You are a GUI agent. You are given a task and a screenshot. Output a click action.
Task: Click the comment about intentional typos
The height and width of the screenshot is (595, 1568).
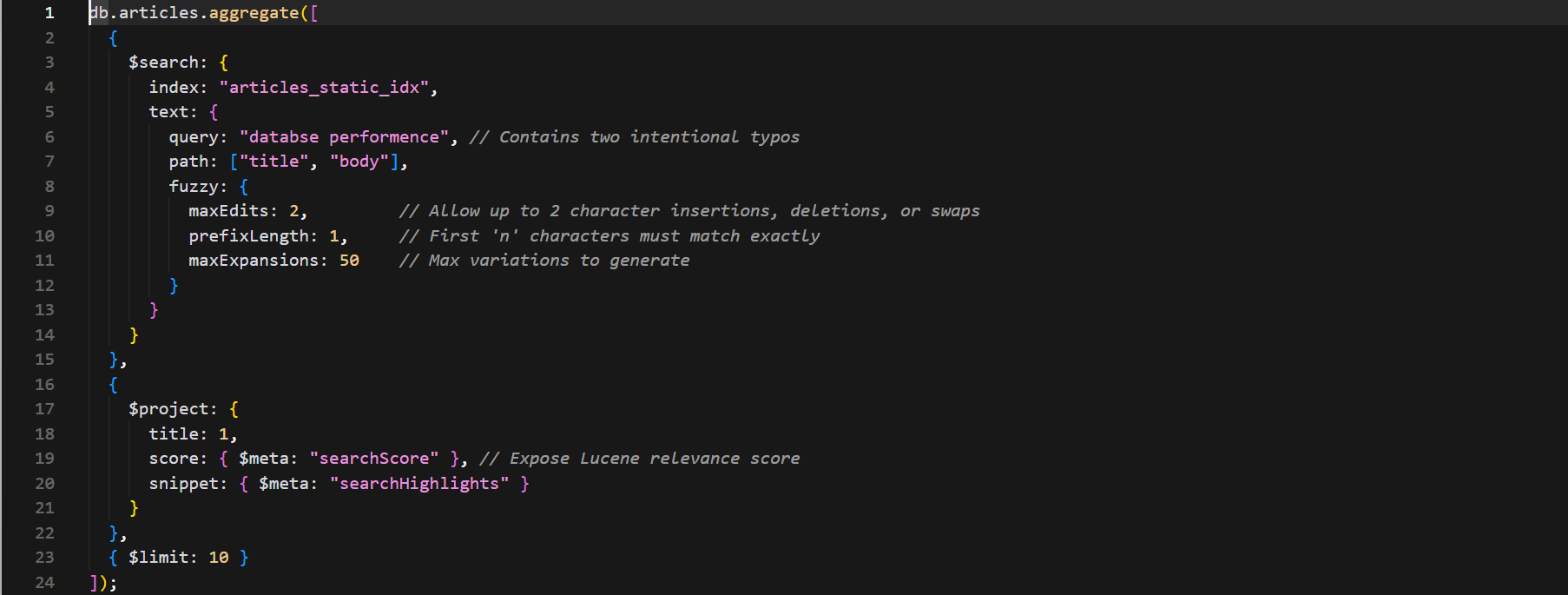click(x=635, y=137)
